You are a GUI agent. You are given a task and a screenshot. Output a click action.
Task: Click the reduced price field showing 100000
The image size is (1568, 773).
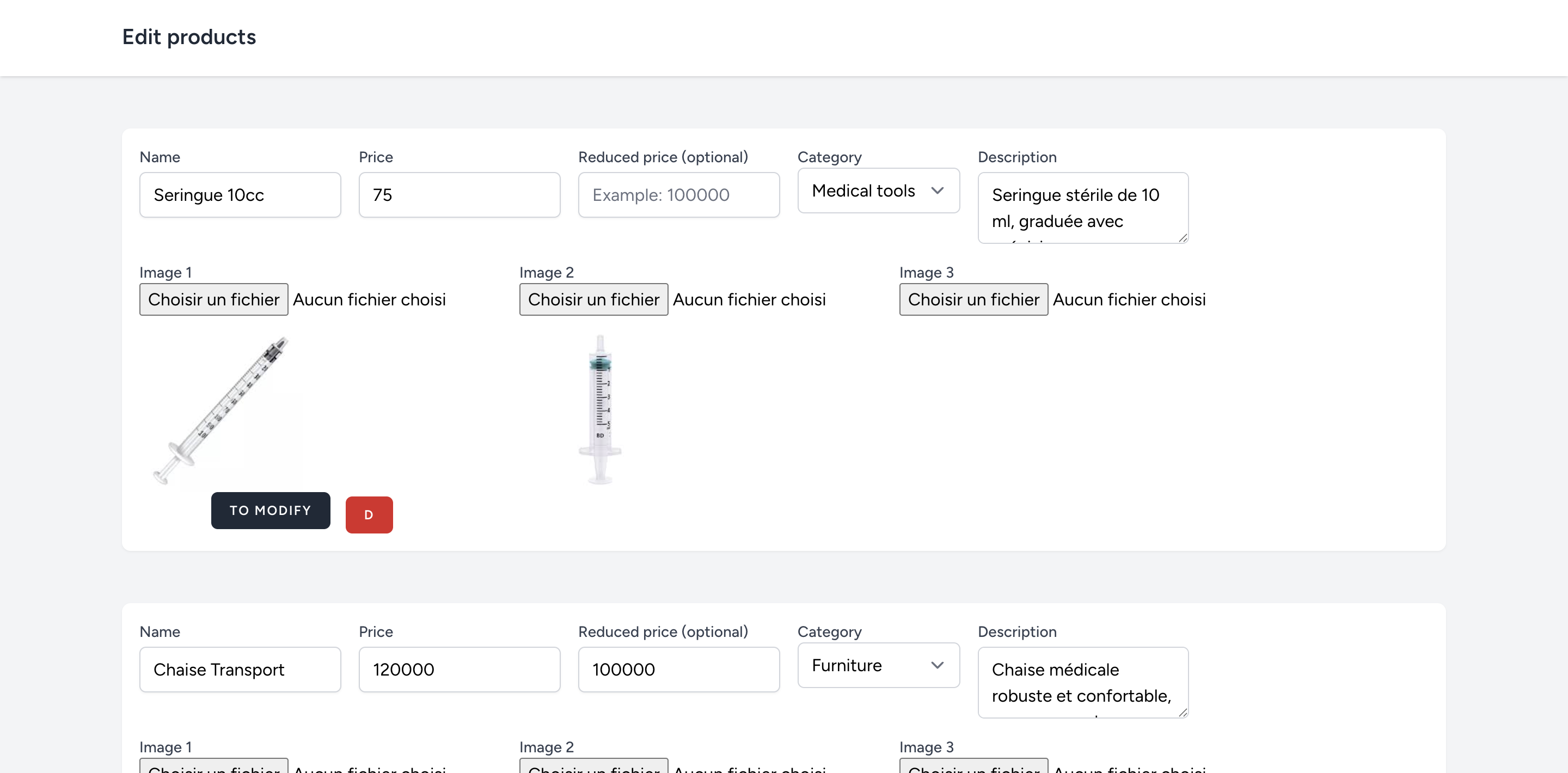click(x=678, y=670)
